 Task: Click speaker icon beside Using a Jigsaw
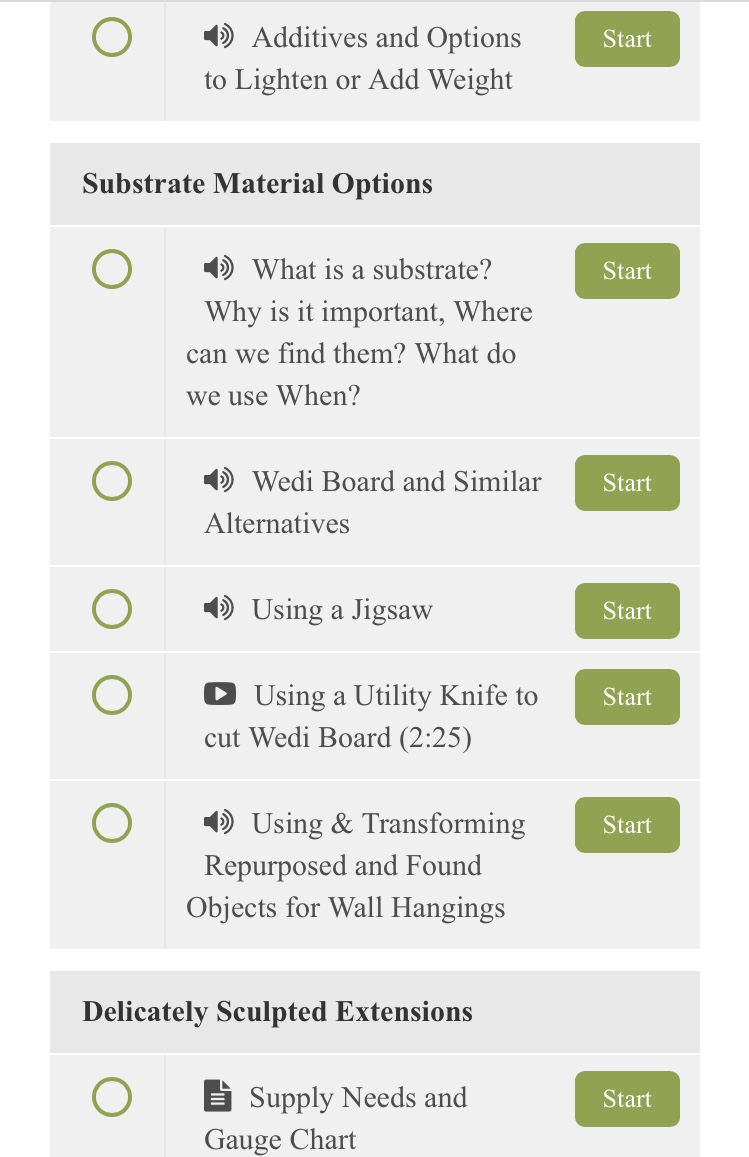[x=218, y=608]
